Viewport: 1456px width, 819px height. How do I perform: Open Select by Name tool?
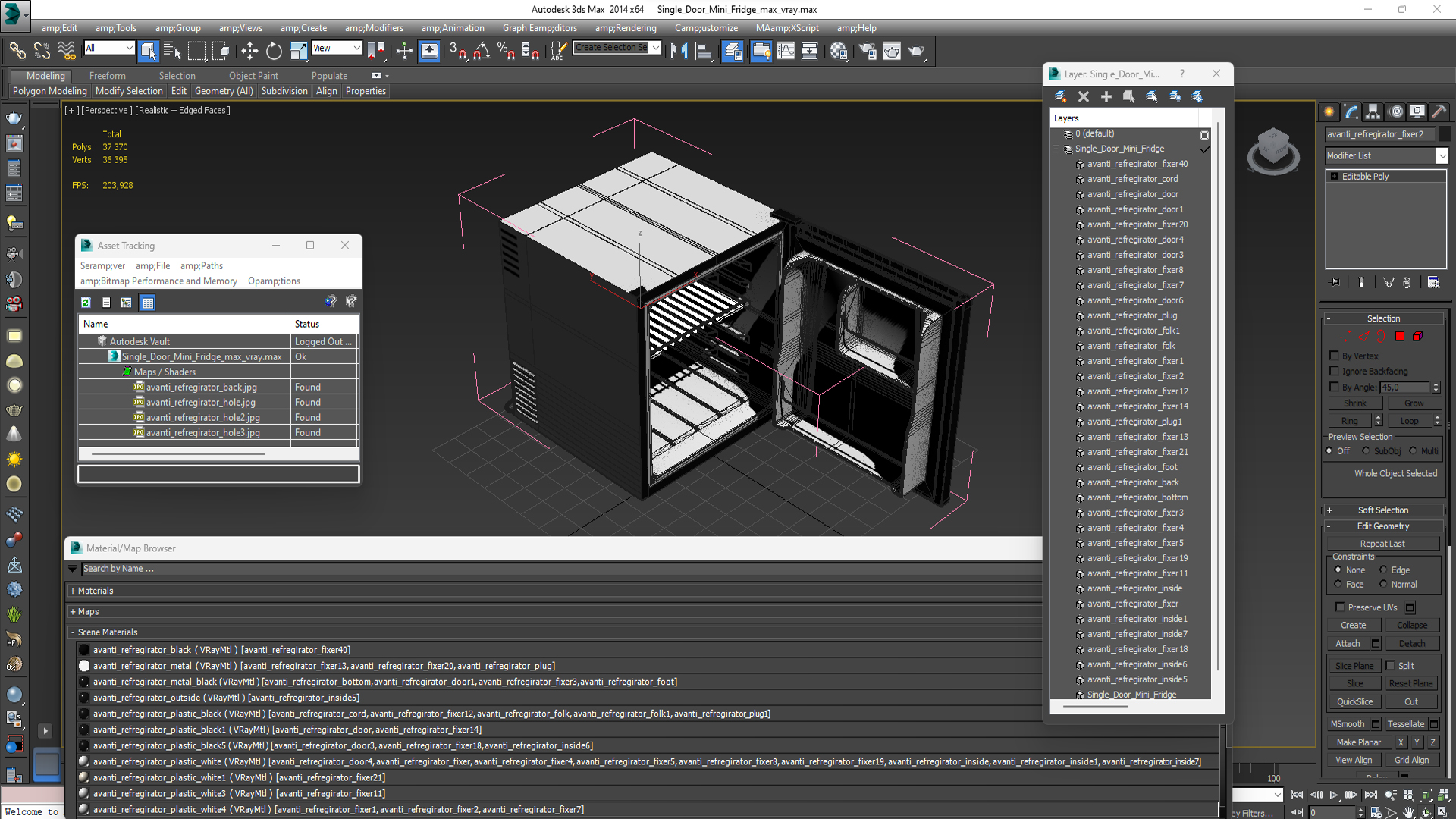click(x=172, y=51)
